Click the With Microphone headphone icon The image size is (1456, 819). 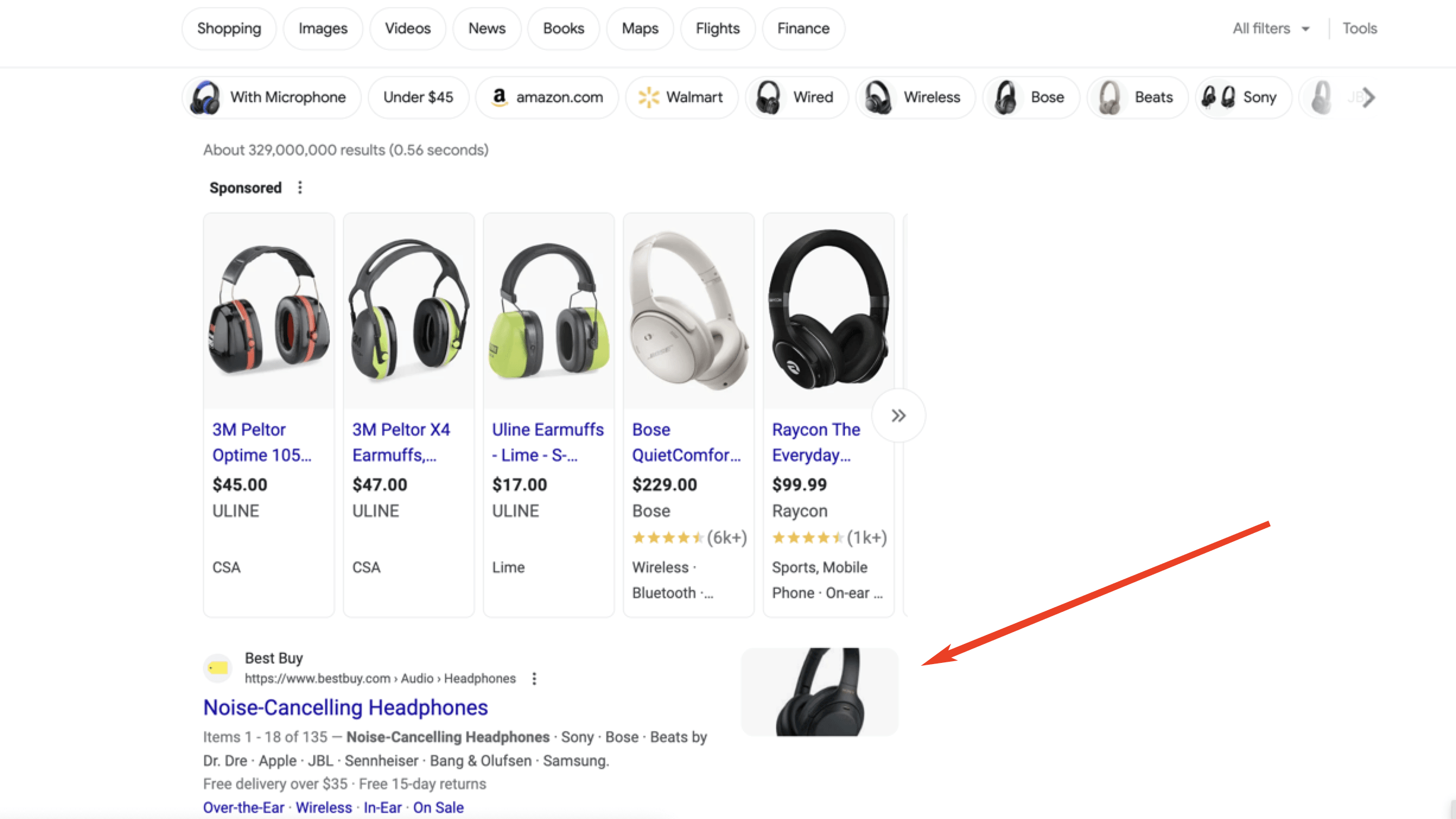click(x=205, y=97)
